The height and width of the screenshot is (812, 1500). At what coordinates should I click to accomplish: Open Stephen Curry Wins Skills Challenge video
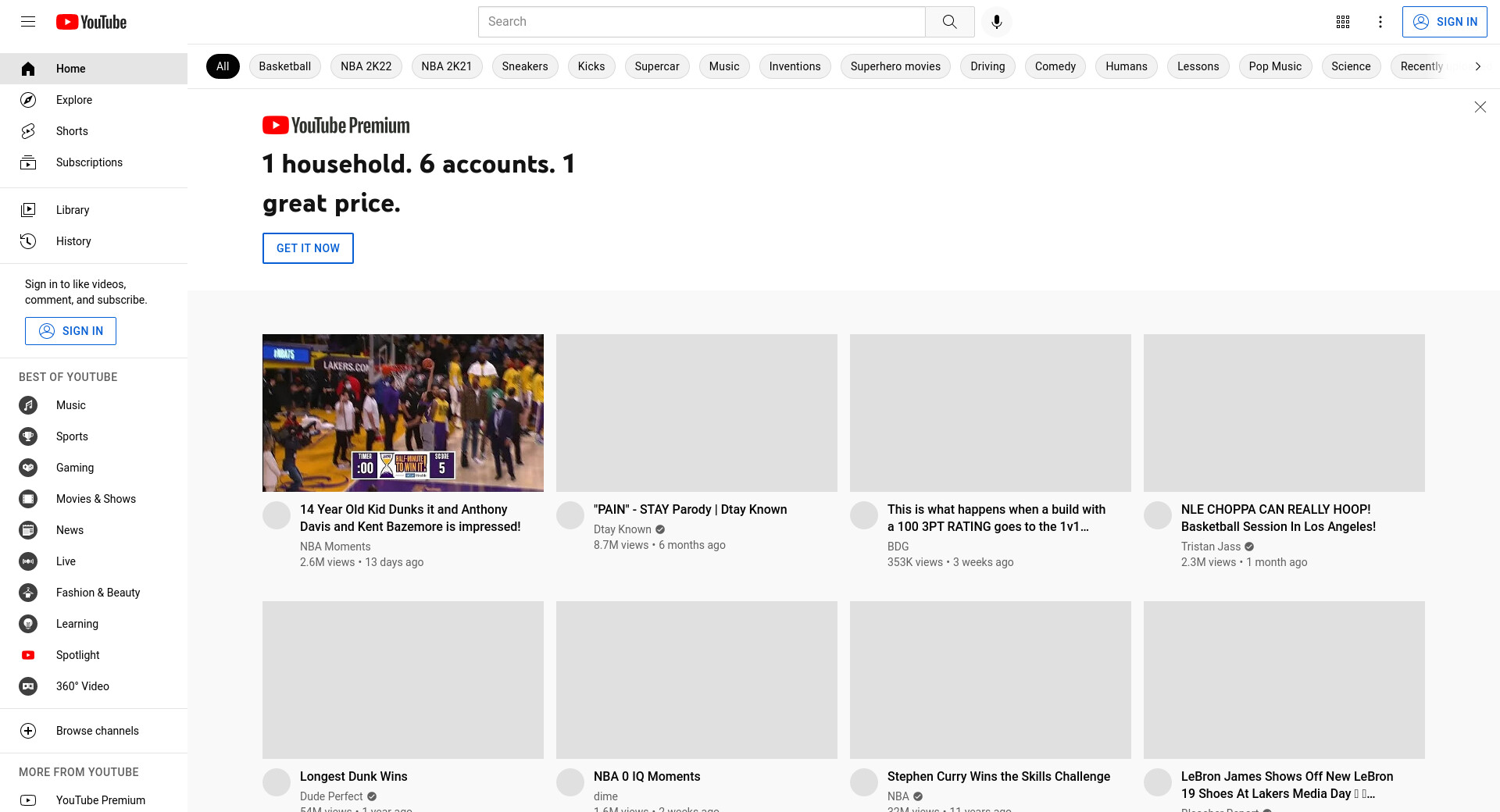(x=999, y=776)
